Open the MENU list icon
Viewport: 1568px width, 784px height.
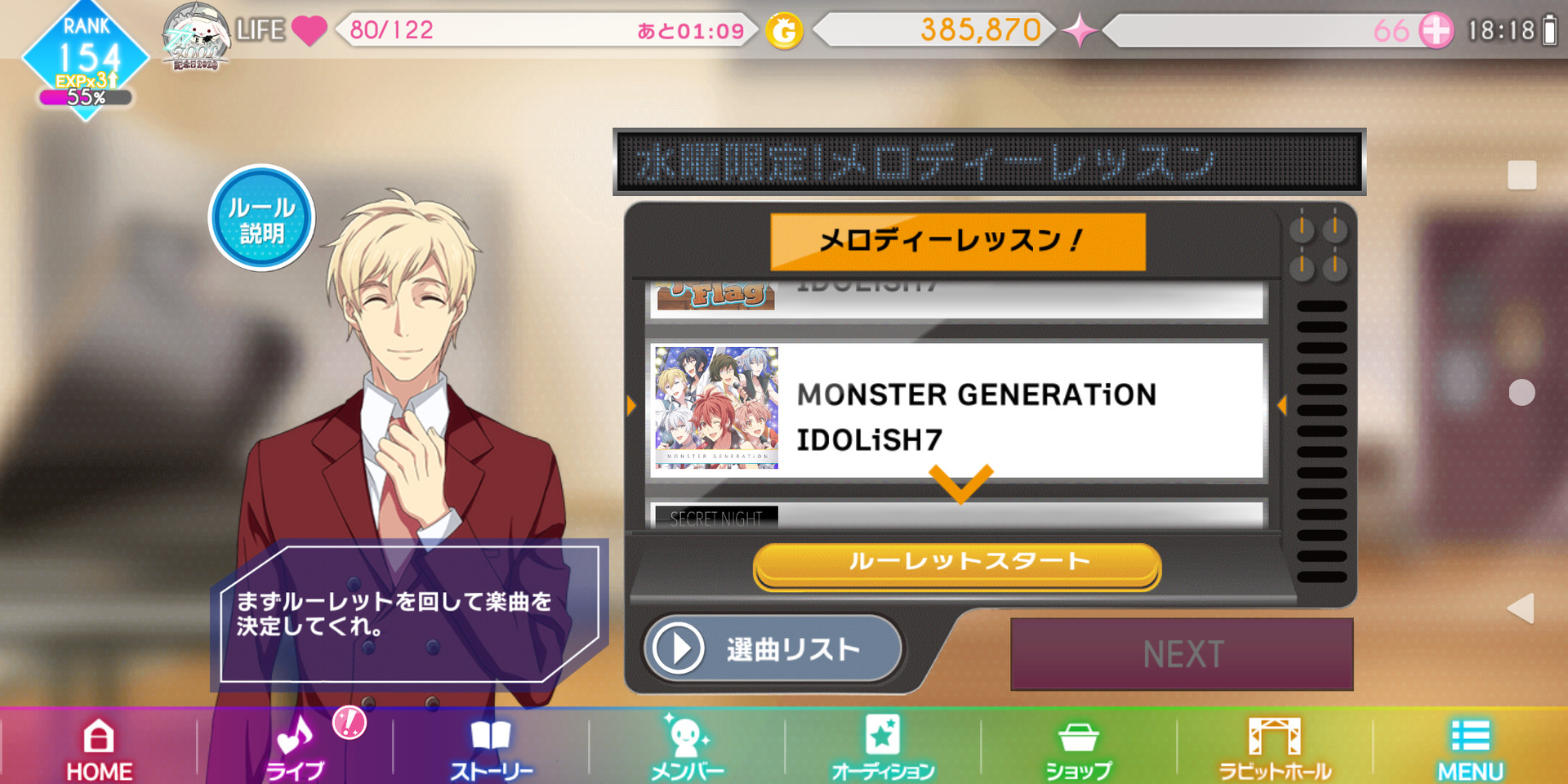point(1471,736)
